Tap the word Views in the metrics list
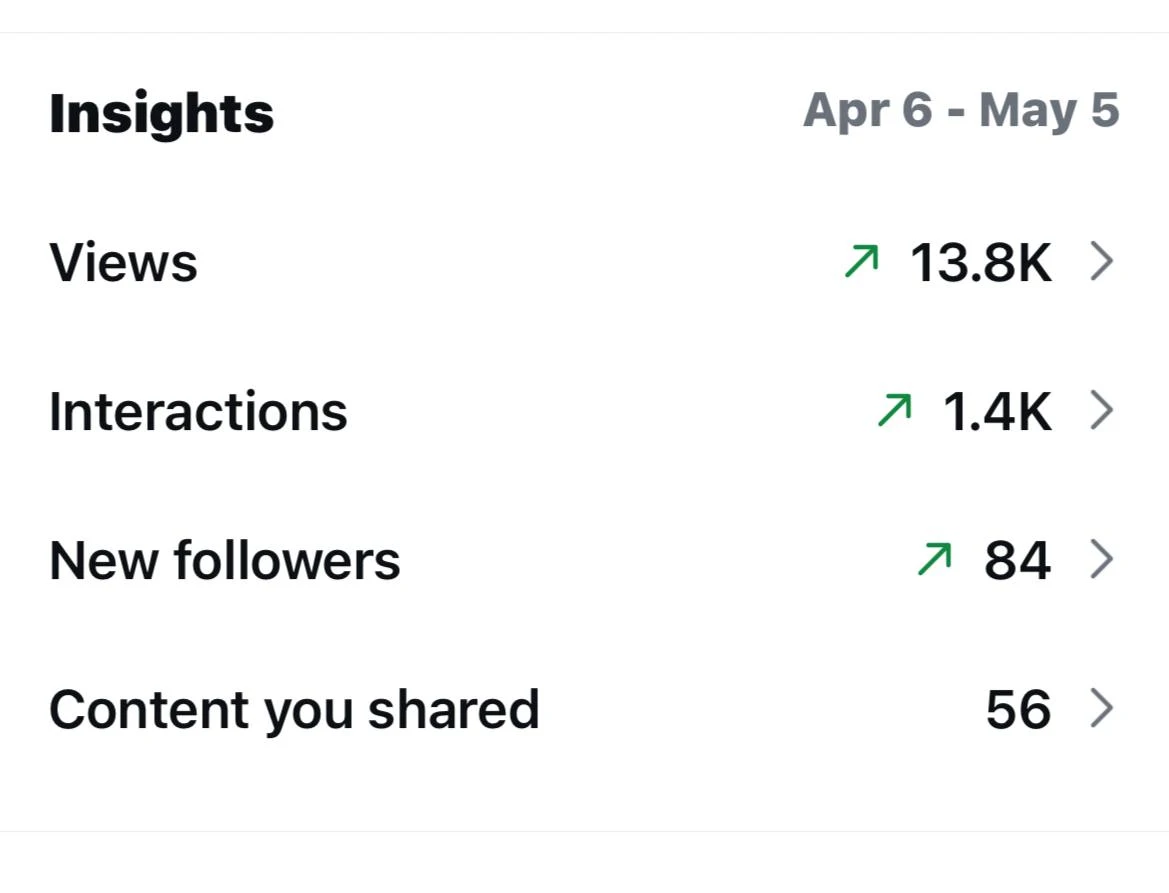1169x893 pixels. click(x=123, y=262)
